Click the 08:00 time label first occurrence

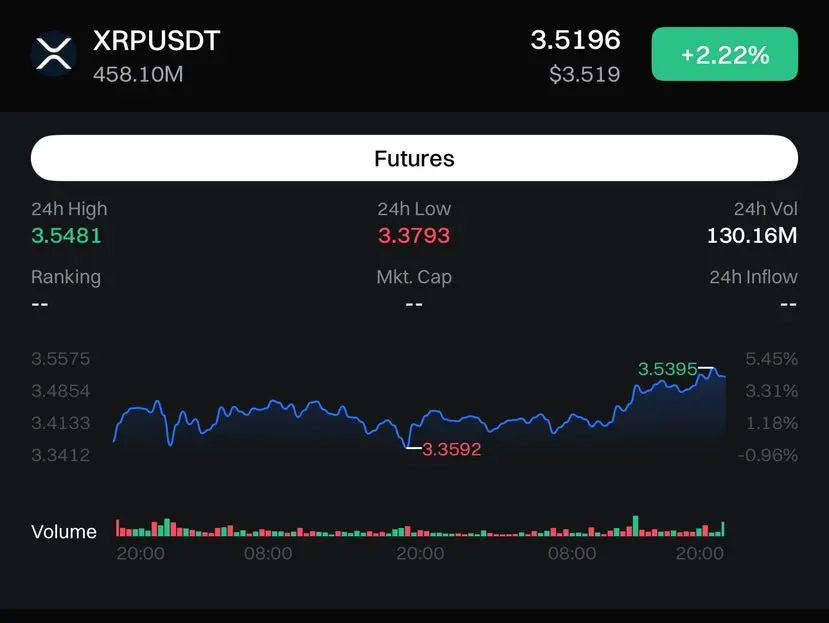(x=268, y=553)
